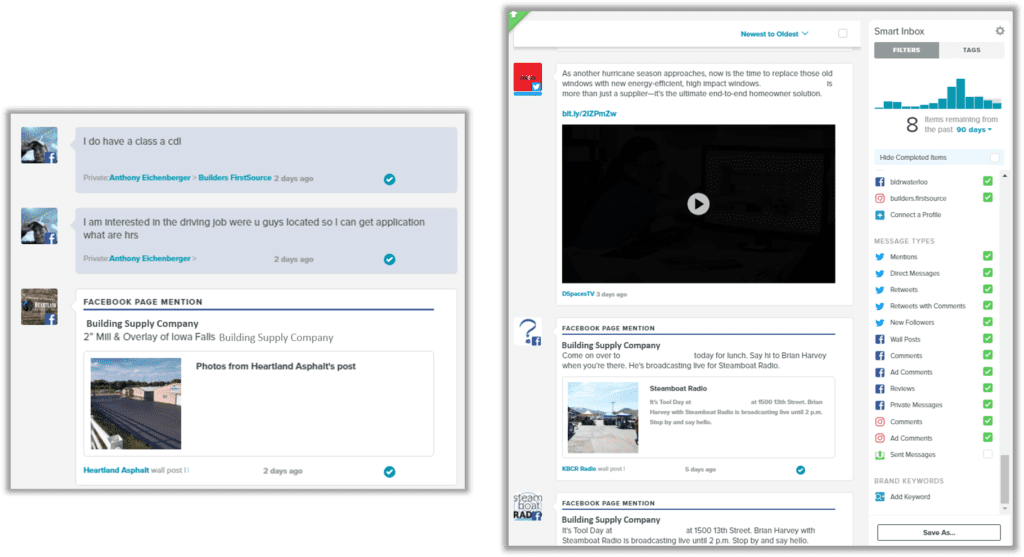Click the filter list scrollbar down arrow
This screenshot has height=557, width=1024.
(1004, 508)
